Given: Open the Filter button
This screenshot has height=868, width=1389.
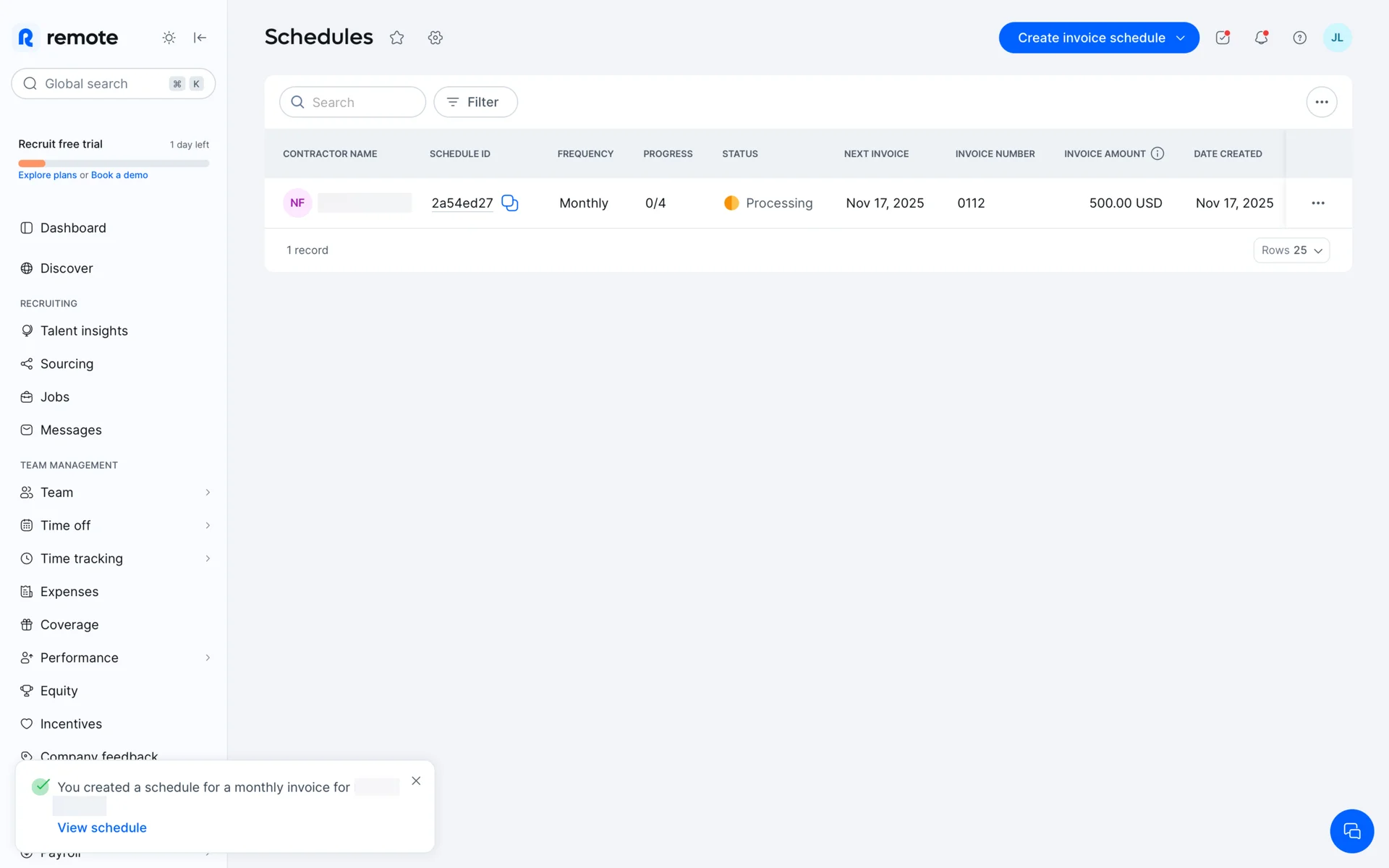Looking at the screenshot, I should 475,102.
